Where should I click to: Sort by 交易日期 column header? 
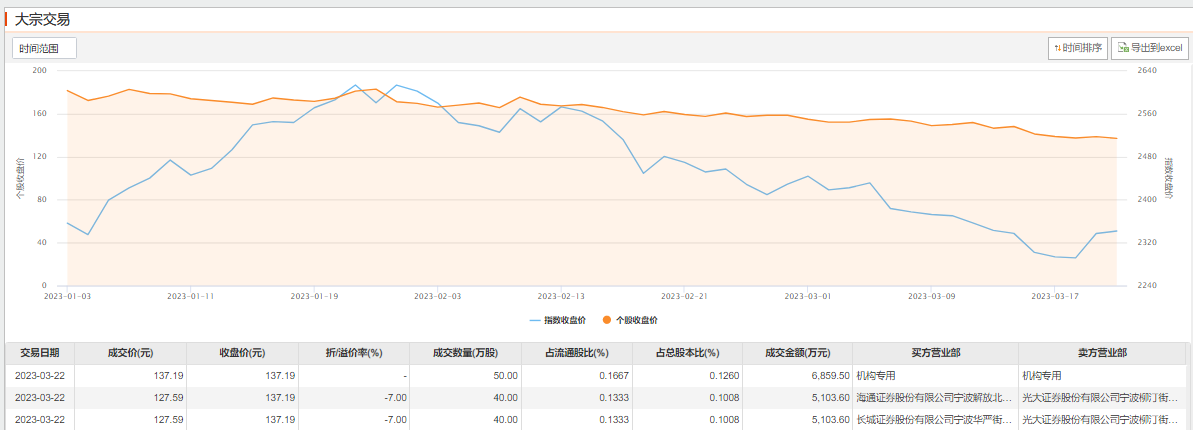[x=40, y=354]
